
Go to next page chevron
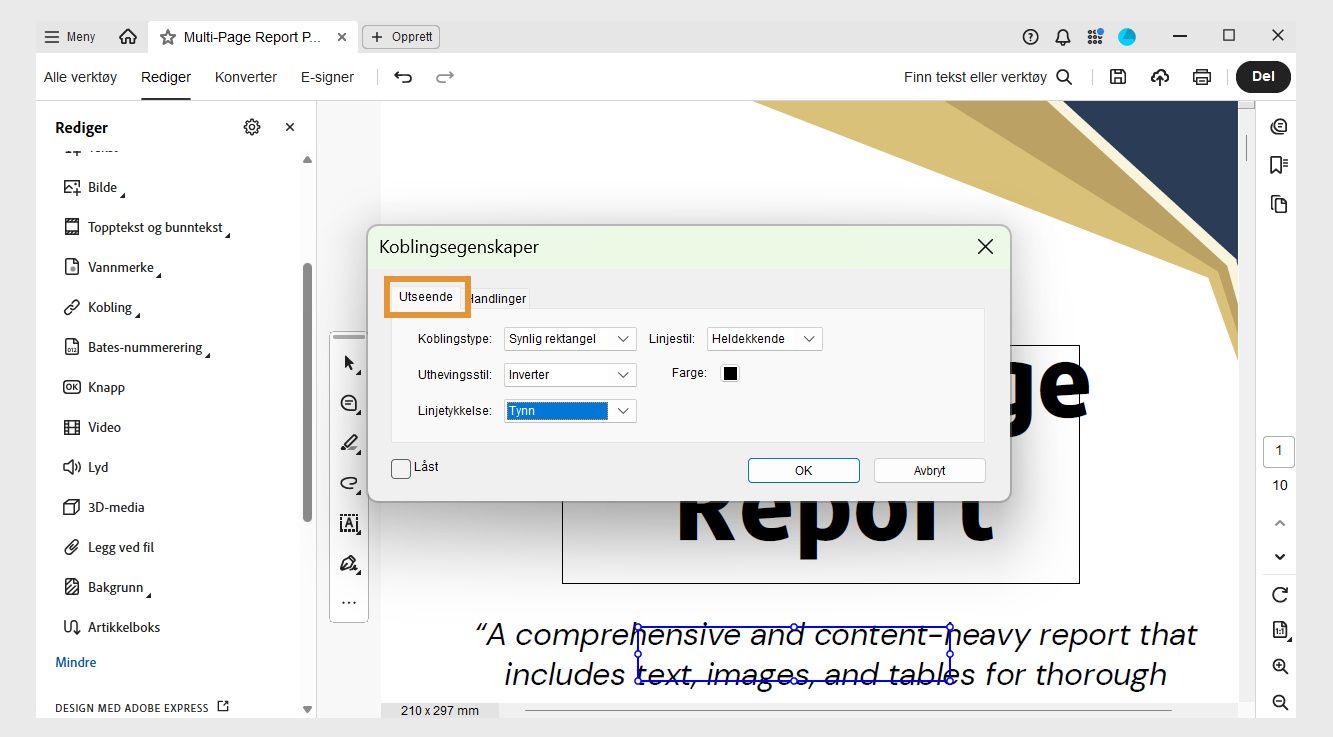click(x=1280, y=557)
